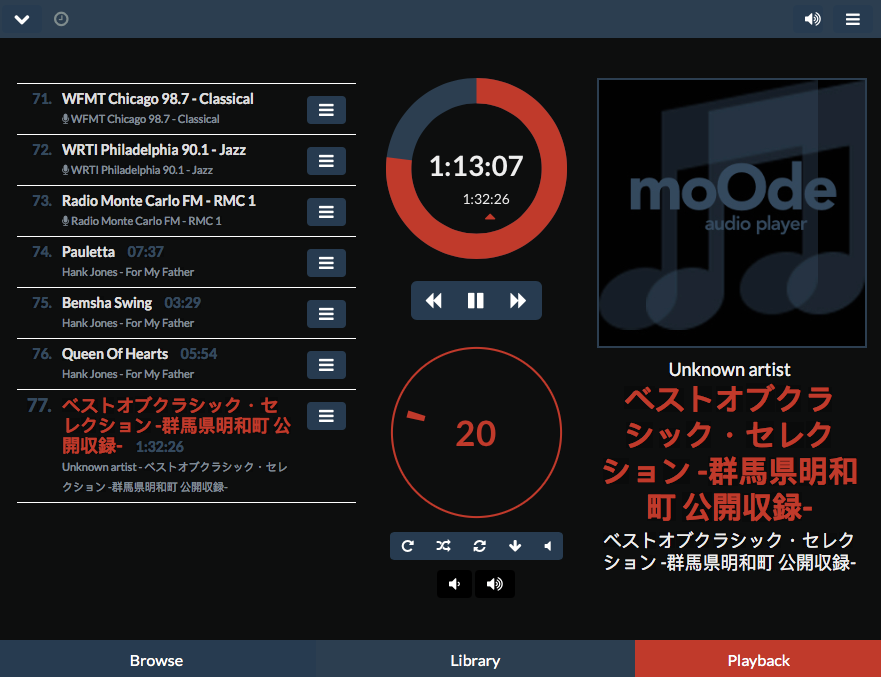Click the large red song title under cover
This screenshot has height=677, width=881.
pyautogui.click(x=729, y=453)
